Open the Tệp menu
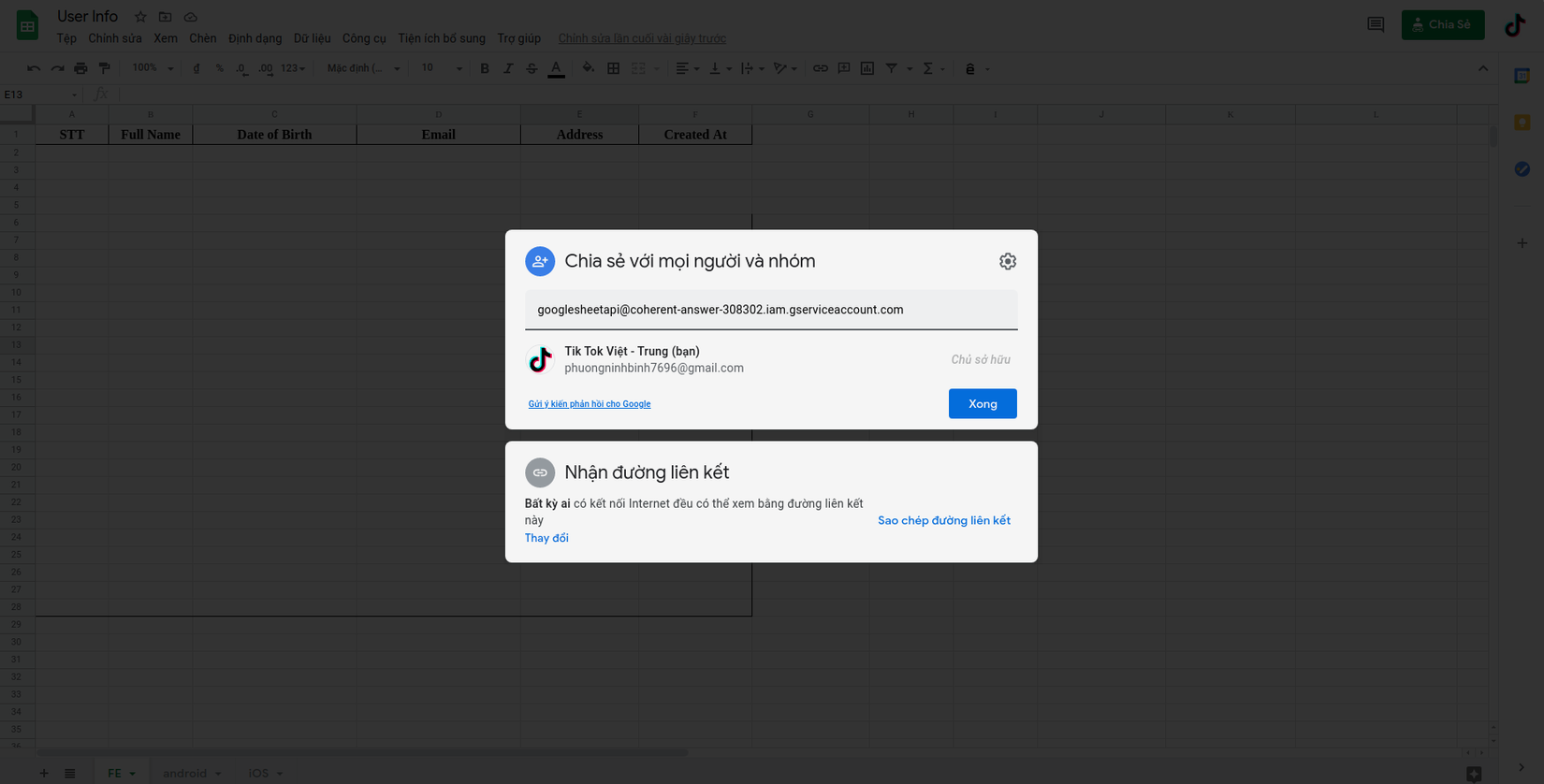Image resolution: width=1544 pixels, height=784 pixels. (66, 38)
